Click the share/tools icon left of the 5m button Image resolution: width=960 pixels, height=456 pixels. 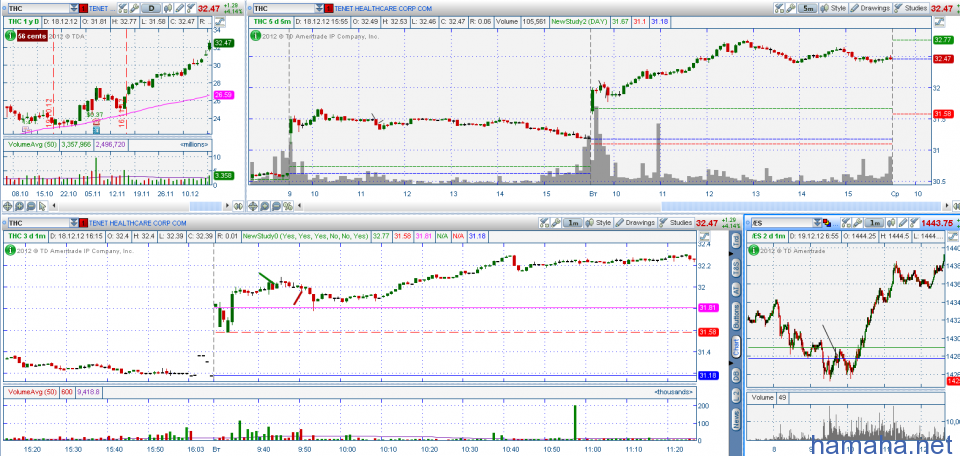tap(779, 9)
